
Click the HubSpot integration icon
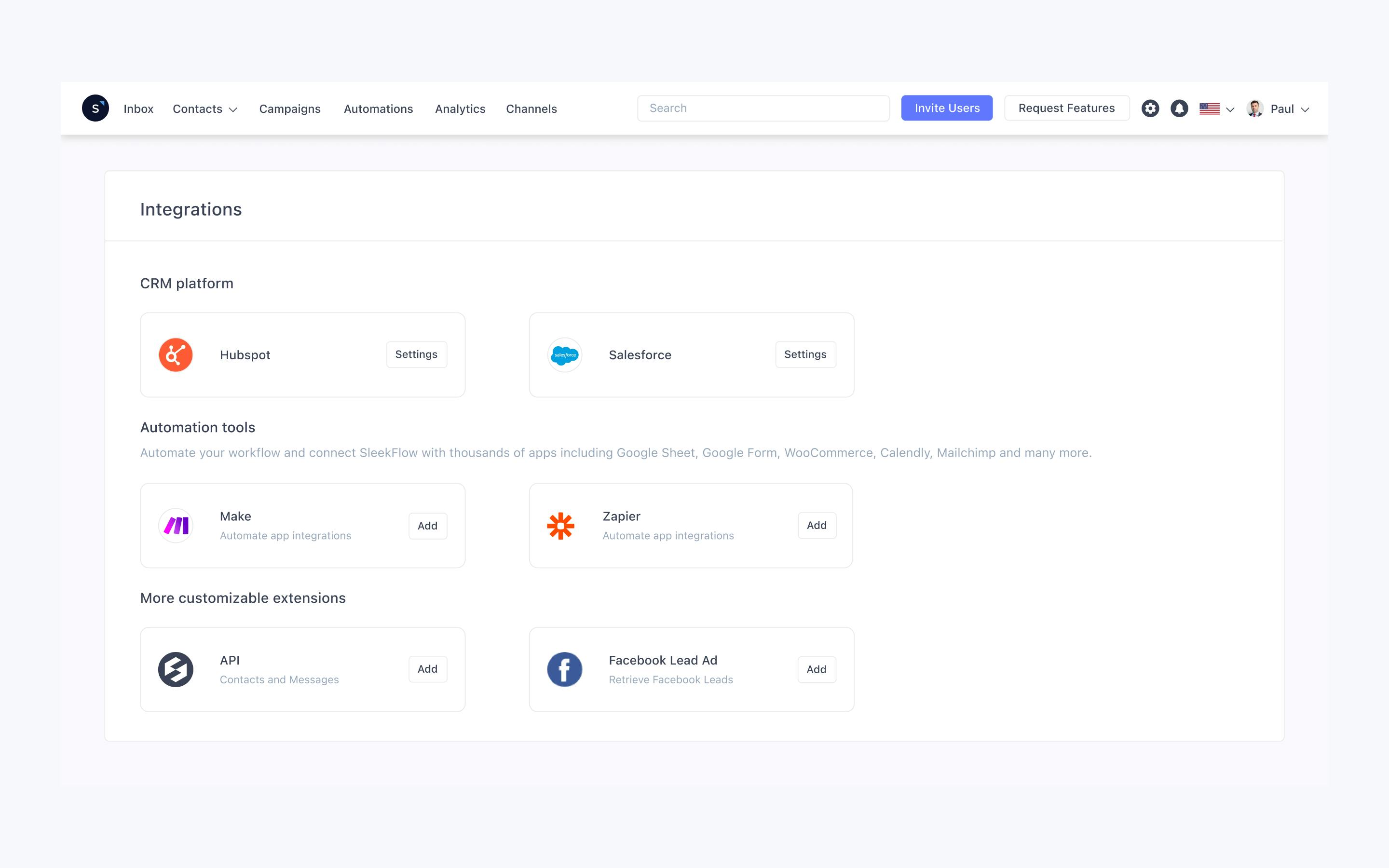pos(176,354)
